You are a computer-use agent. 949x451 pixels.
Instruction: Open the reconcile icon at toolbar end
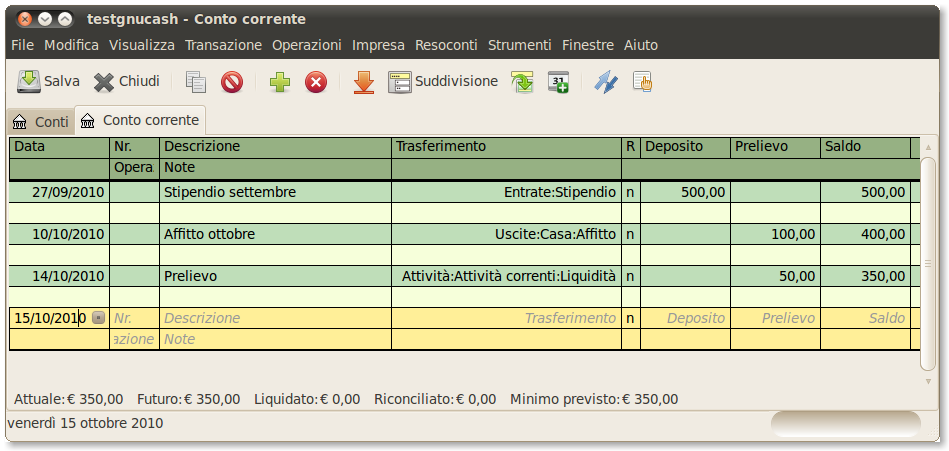pos(642,82)
